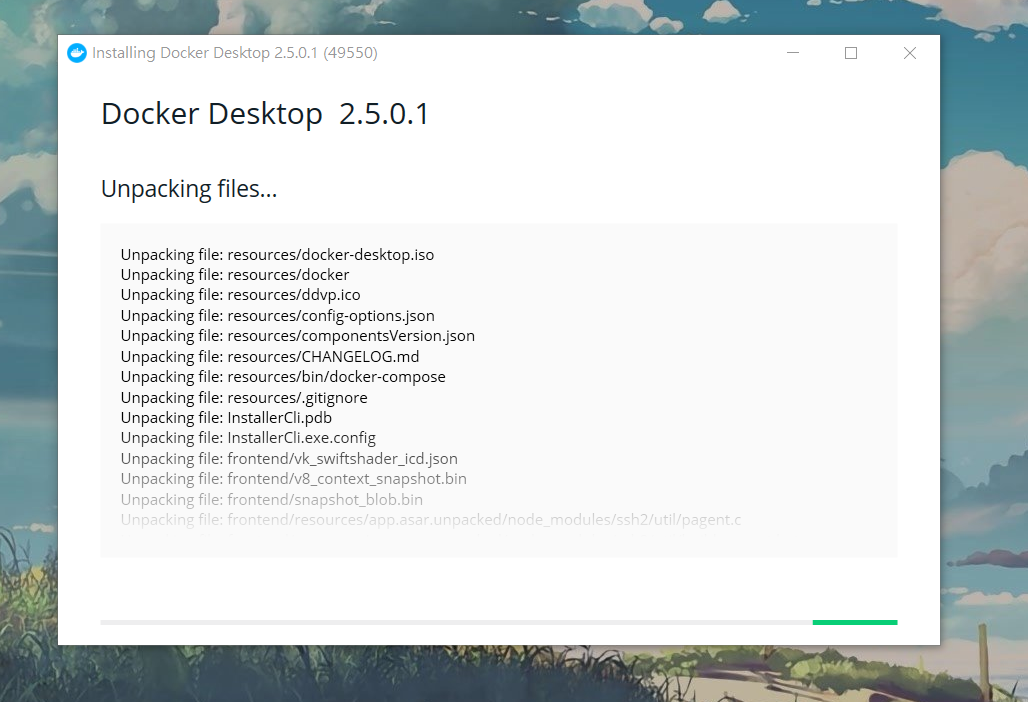Minimize the Docker Desktop installer window
The image size is (1028, 702).
tap(793, 53)
